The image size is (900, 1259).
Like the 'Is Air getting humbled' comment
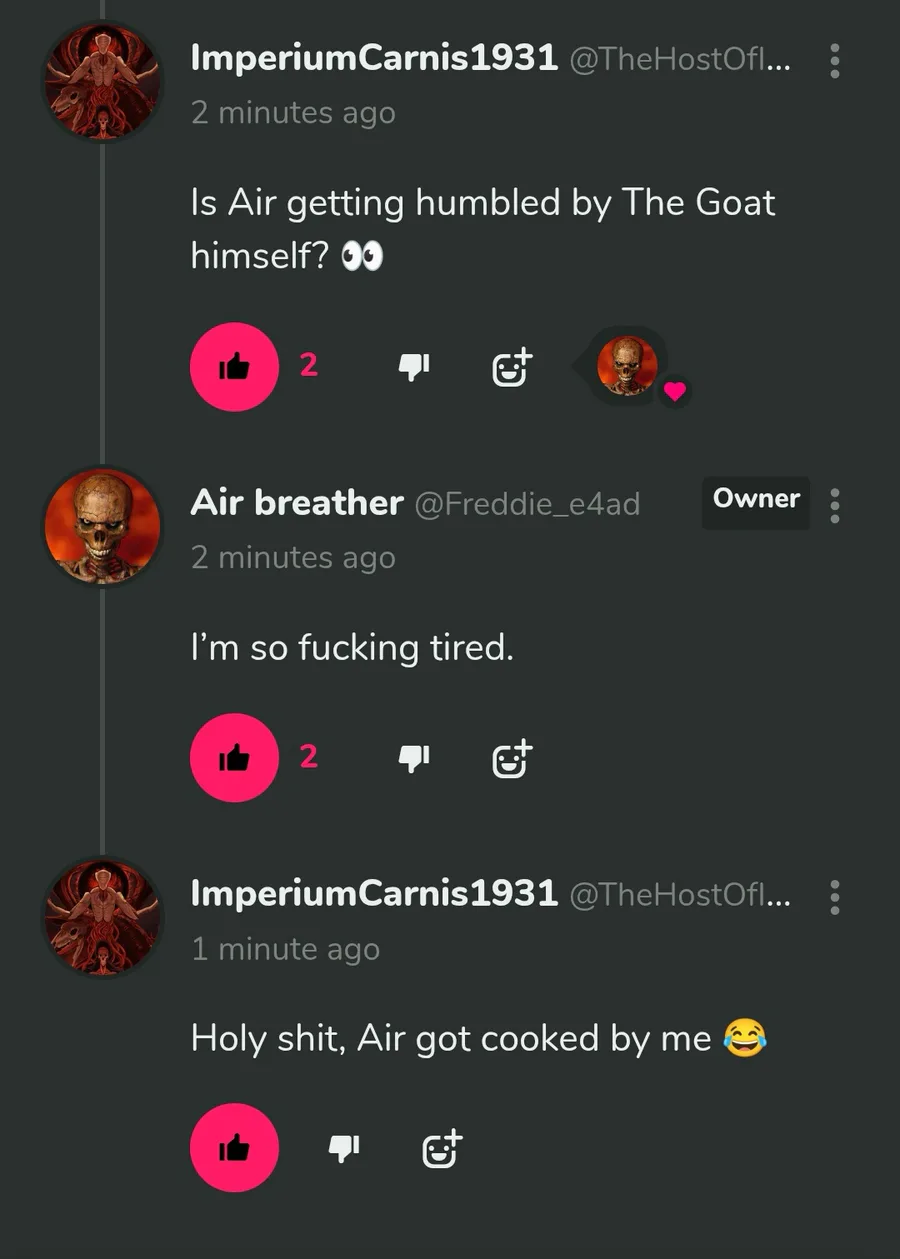[234, 367]
